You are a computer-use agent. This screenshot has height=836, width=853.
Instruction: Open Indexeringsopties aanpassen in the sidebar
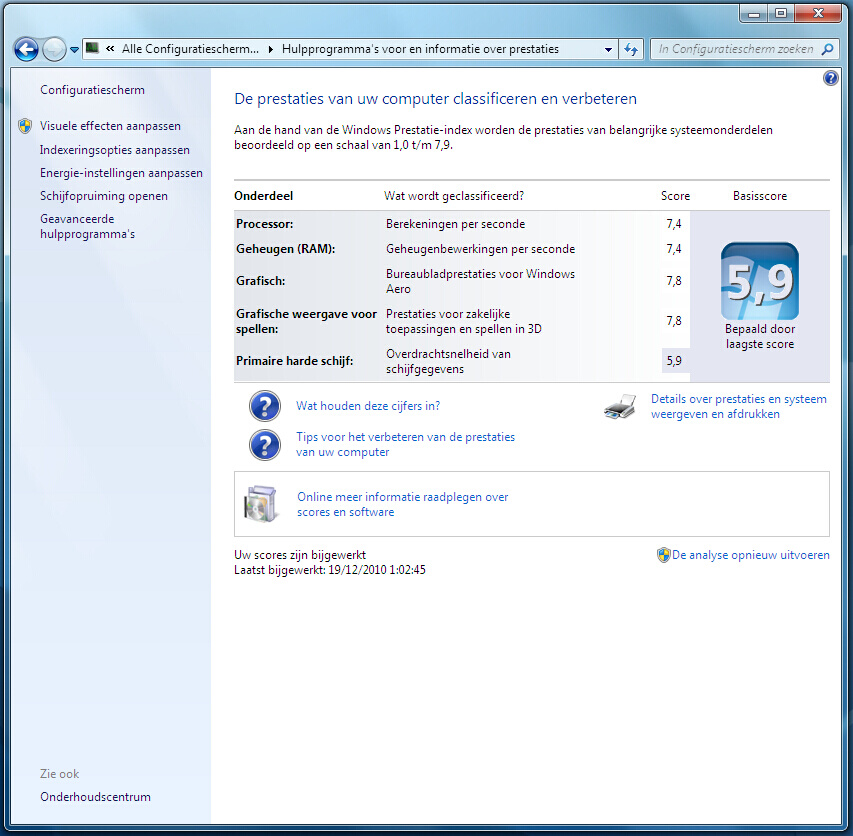pos(115,150)
